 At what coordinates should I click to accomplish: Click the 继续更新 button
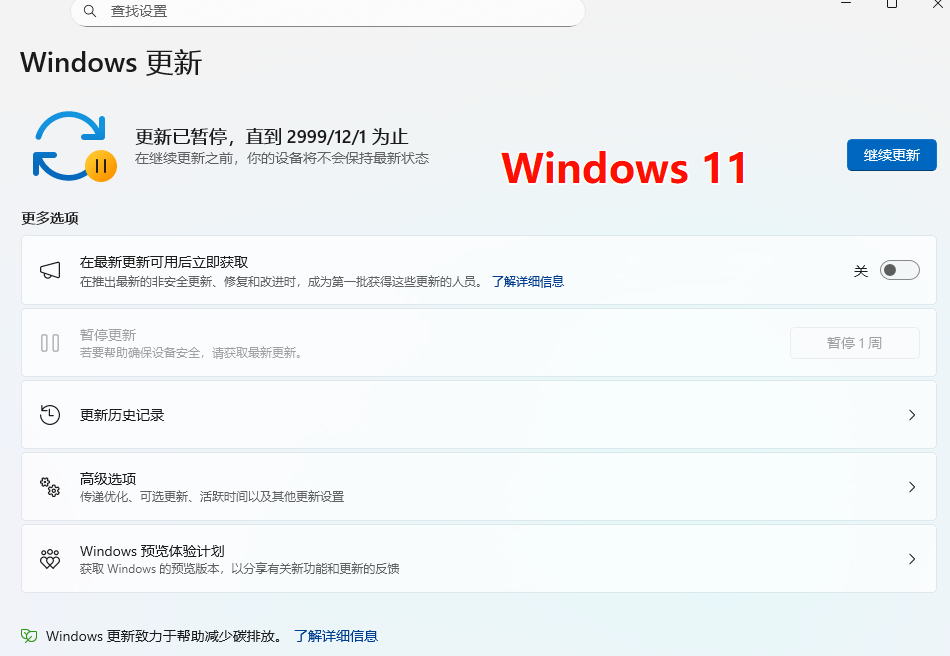[x=891, y=155]
